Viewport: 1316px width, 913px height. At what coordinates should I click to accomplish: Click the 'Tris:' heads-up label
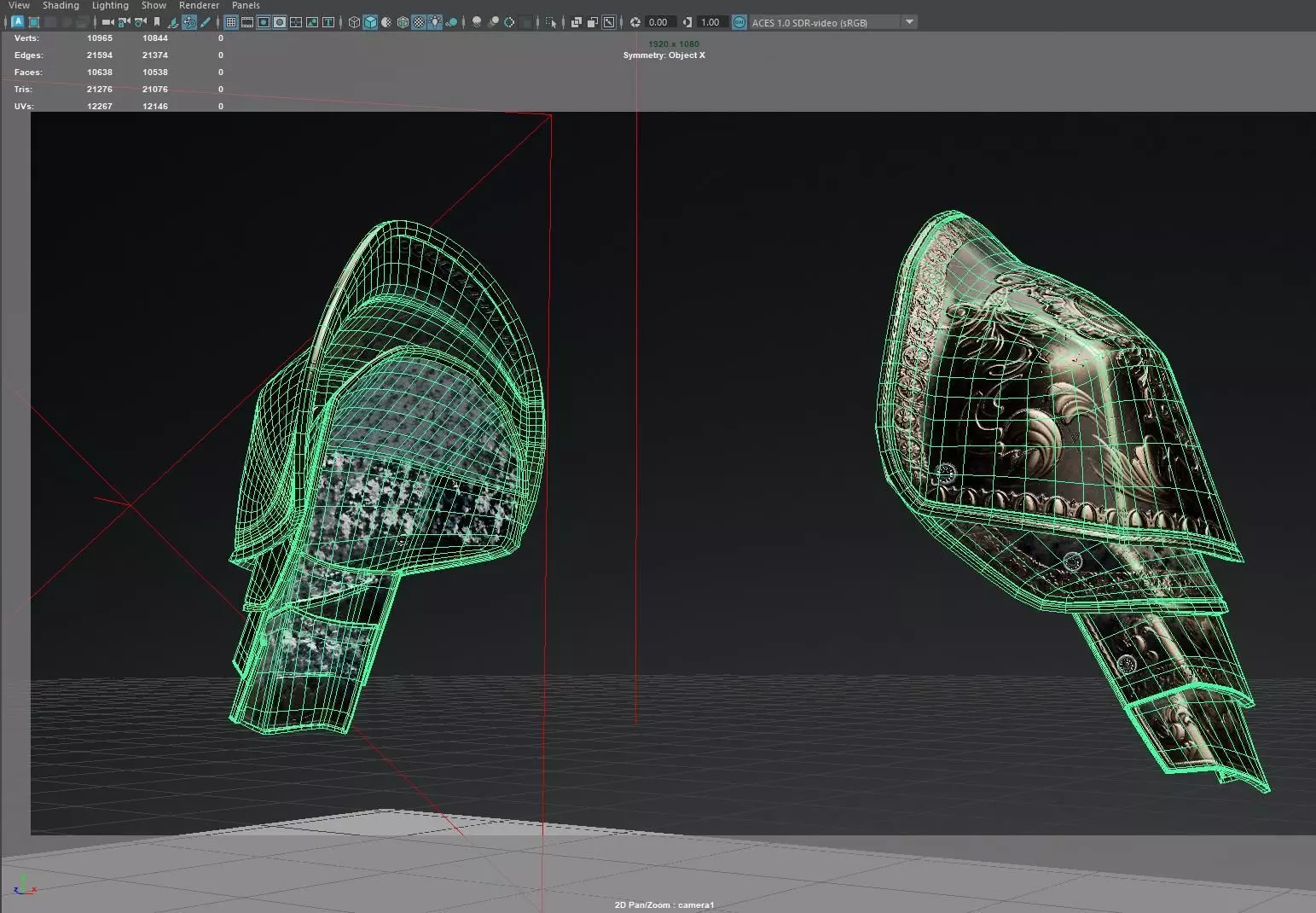[23, 90]
